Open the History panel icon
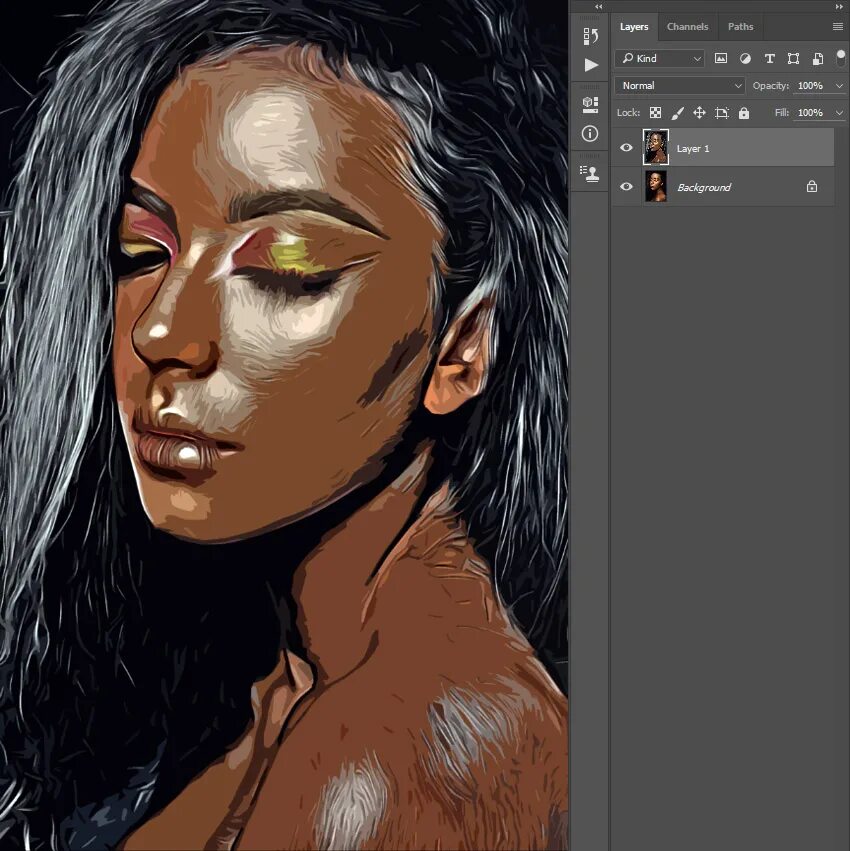The height and width of the screenshot is (851, 850). click(x=591, y=36)
